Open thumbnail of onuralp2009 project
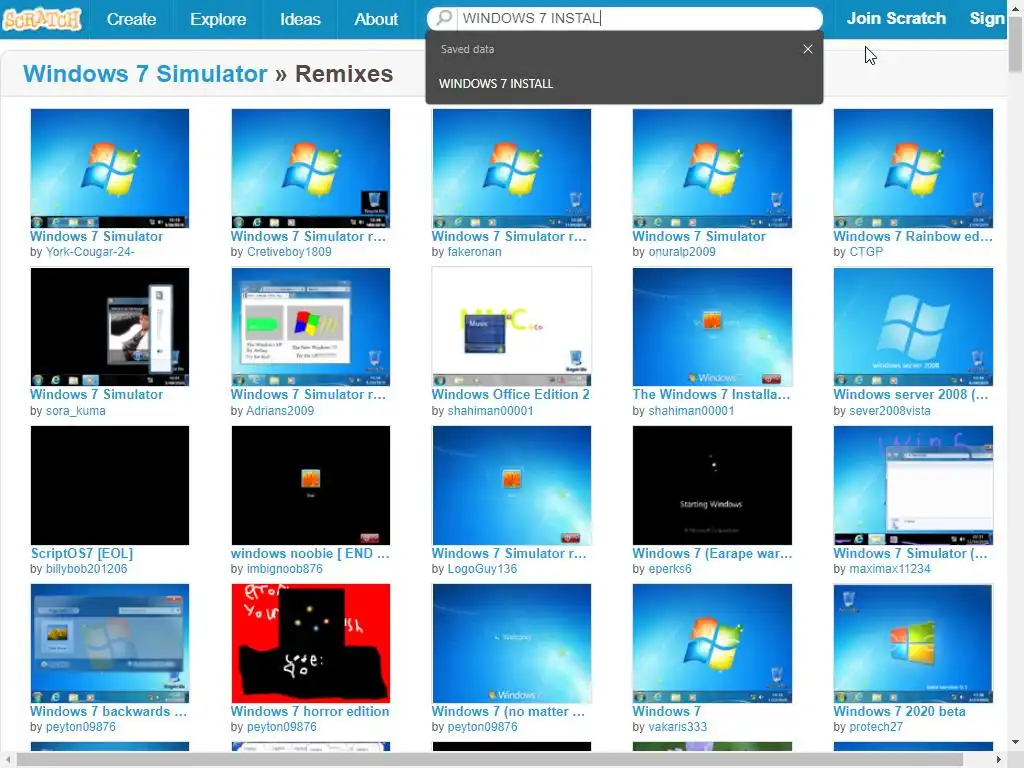1024x768 pixels. 712,168
